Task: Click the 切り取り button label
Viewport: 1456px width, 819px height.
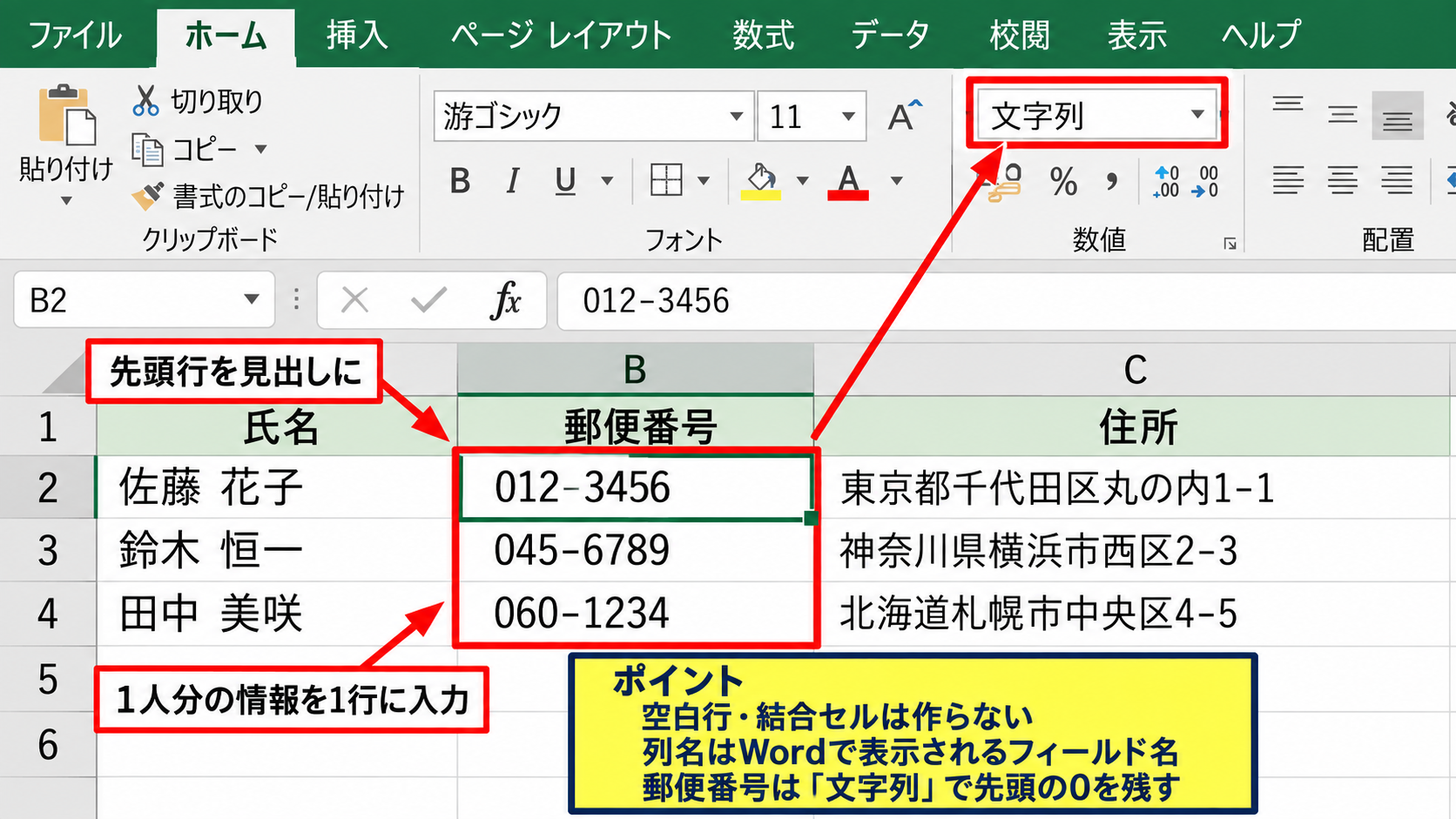Action: tap(217, 102)
